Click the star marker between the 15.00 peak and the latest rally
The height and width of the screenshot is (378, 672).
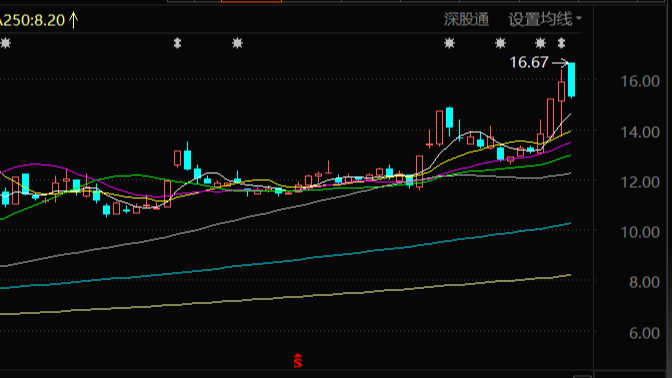point(500,43)
